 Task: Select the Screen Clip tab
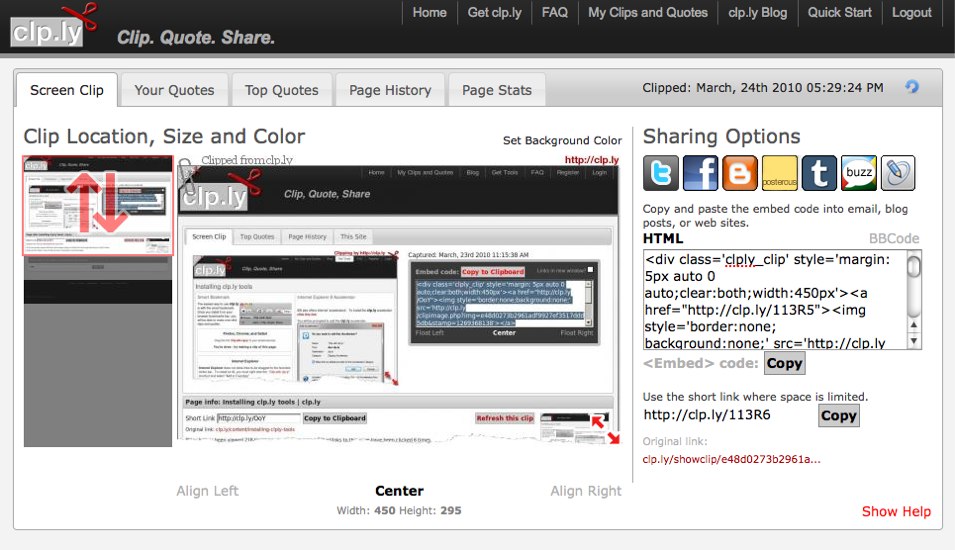pos(67,90)
